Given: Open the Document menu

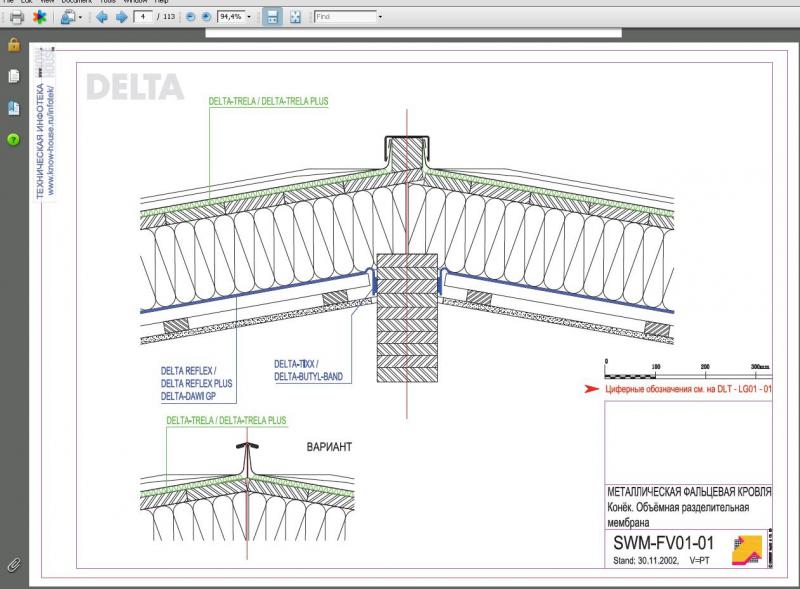Looking at the screenshot, I should [x=77, y=2].
